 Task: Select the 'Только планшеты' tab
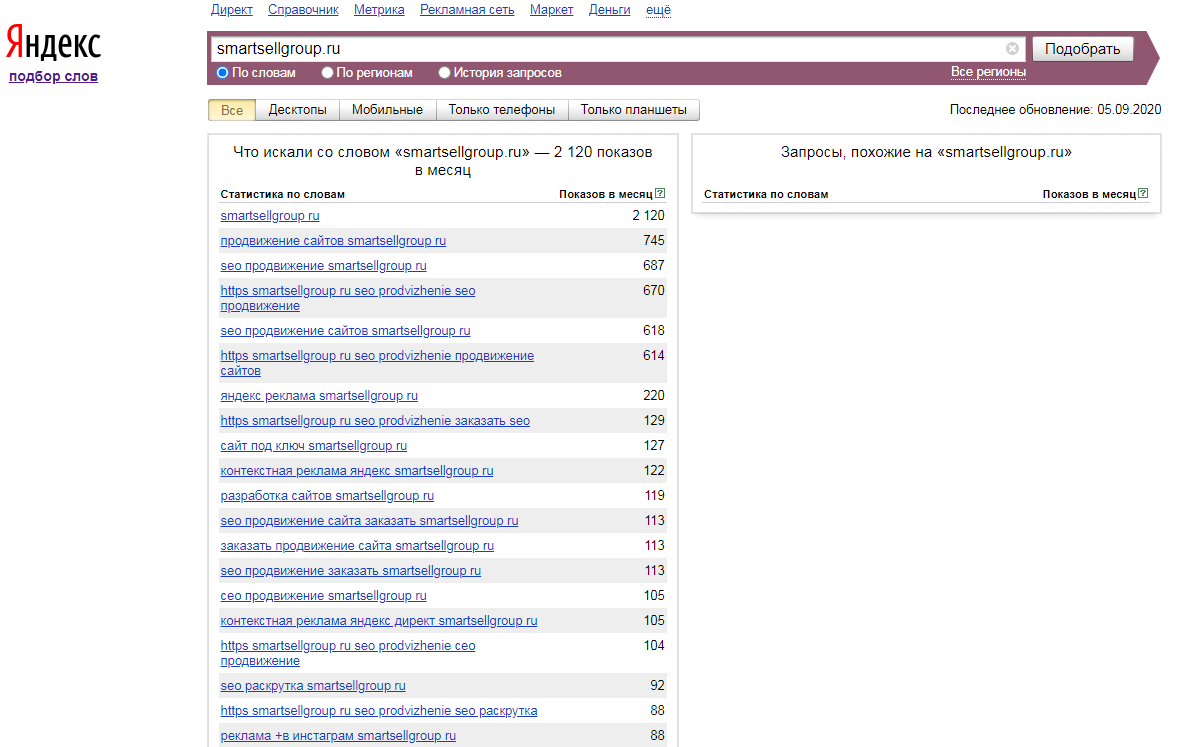click(x=633, y=110)
